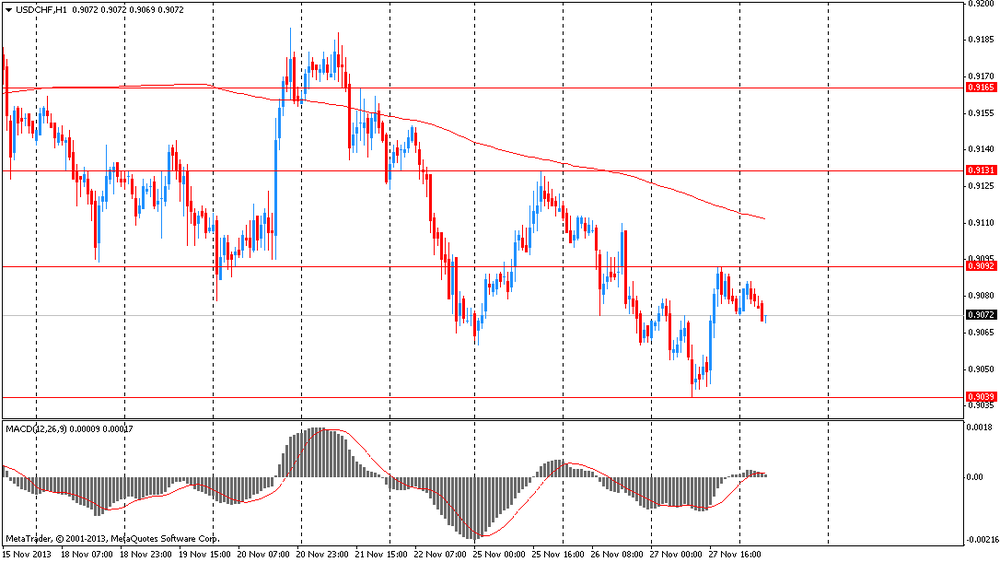
Task: Click the 20 Nov 07:00 time label
Action: pyautogui.click(x=263, y=554)
